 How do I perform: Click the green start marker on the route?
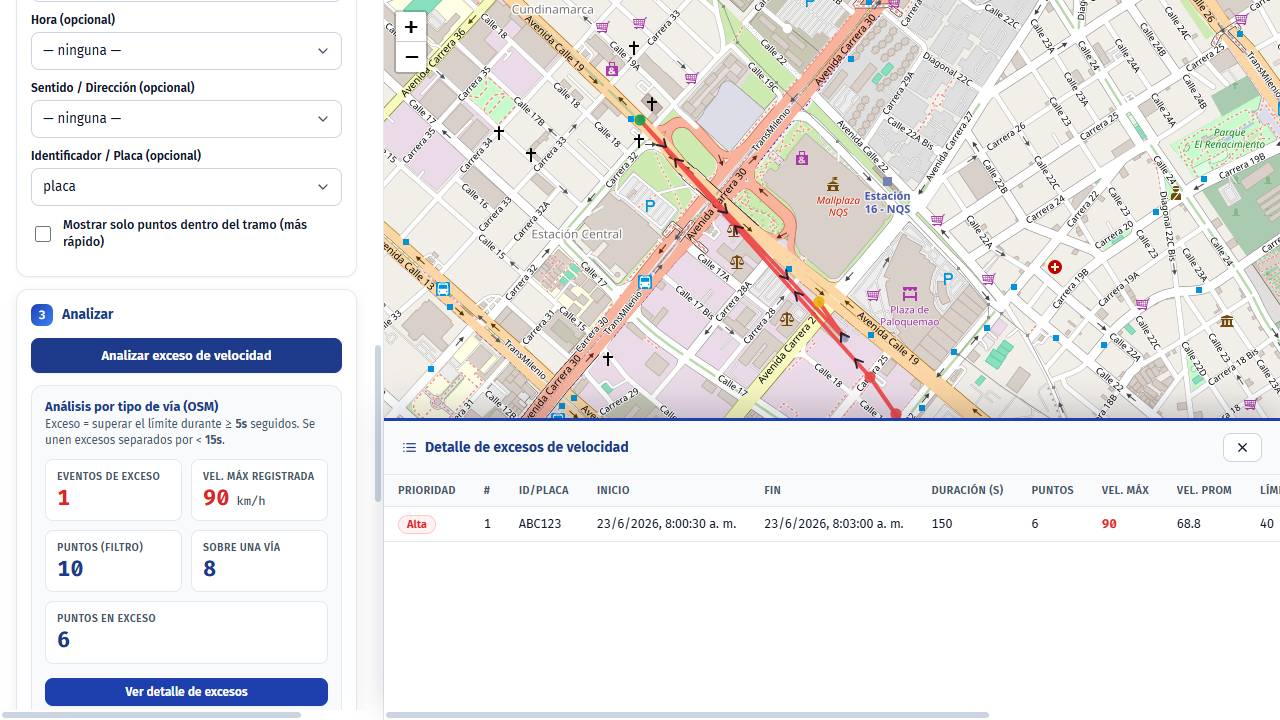[640, 120]
